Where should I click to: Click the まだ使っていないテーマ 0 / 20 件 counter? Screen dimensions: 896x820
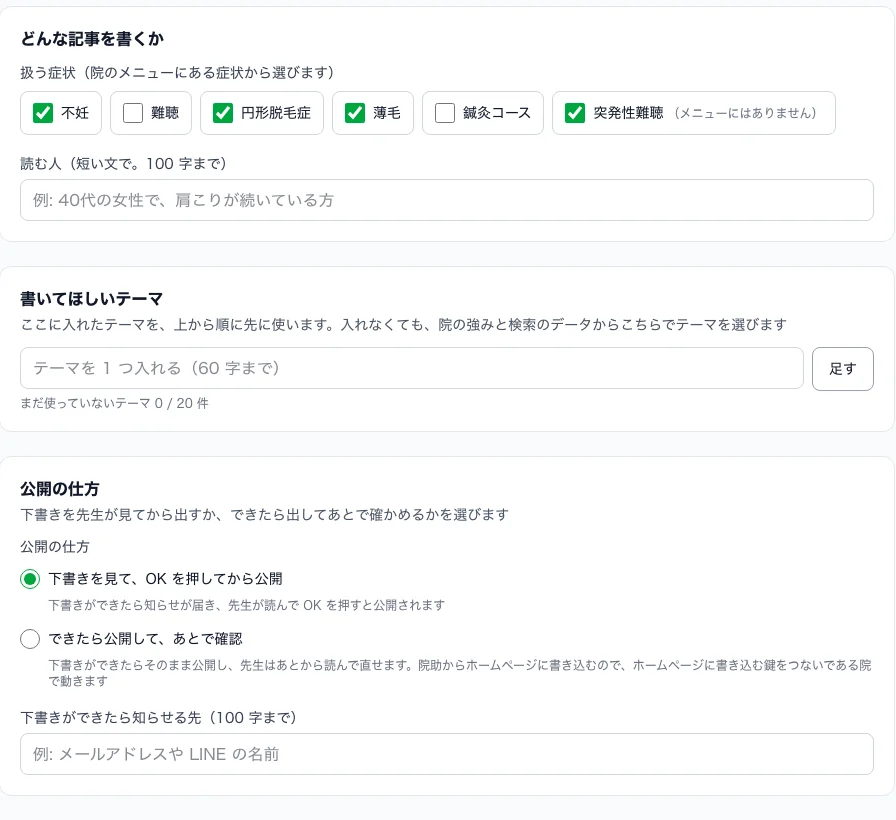(114, 403)
